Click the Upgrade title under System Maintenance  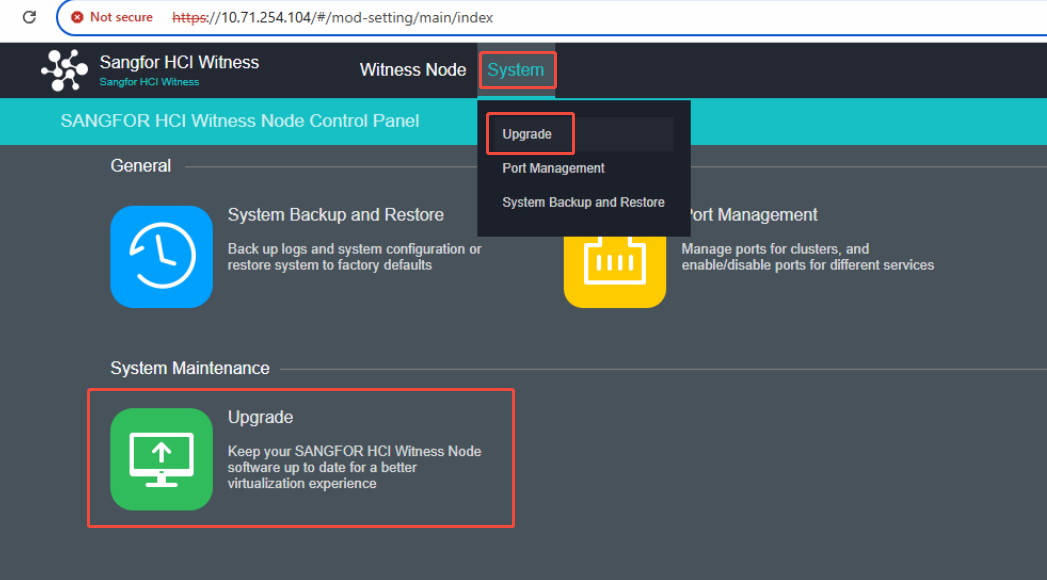click(260, 417)
